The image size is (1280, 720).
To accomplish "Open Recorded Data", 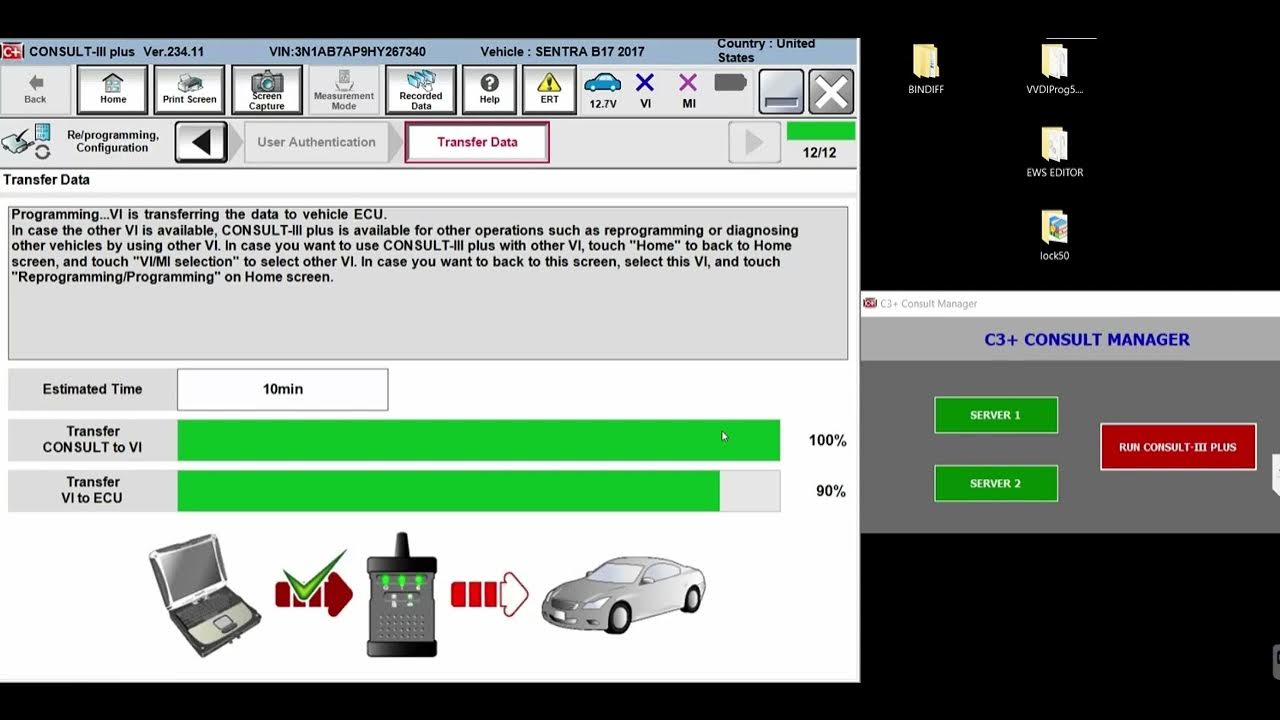I will pyautogui.click(x=421, y=89).
